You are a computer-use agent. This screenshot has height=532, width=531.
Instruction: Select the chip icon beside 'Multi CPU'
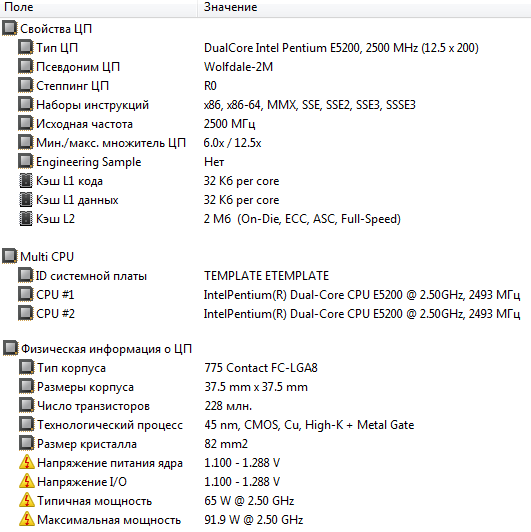[x=10, y=256]
